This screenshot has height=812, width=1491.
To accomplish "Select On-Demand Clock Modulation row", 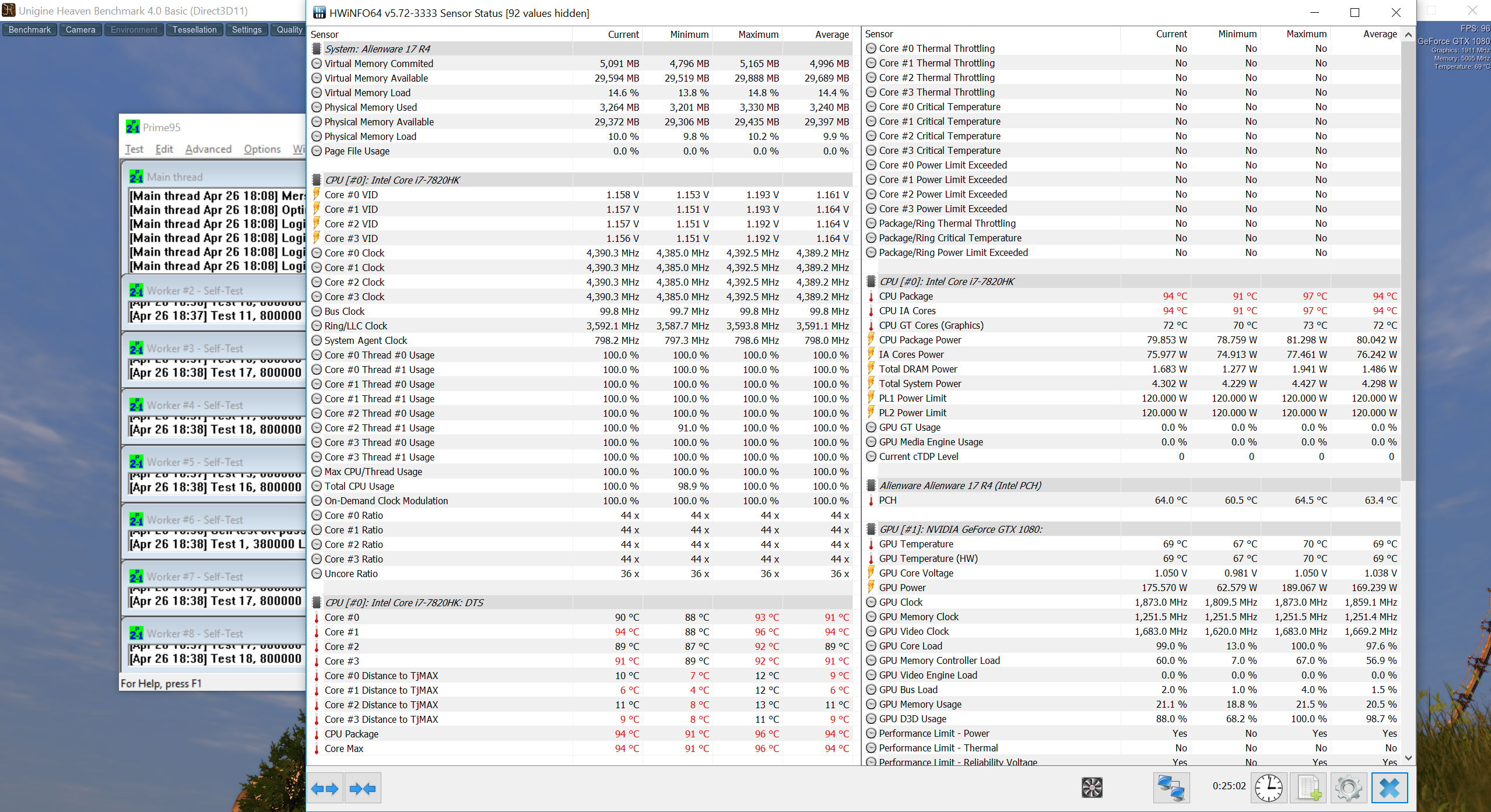I will point(581,500).
